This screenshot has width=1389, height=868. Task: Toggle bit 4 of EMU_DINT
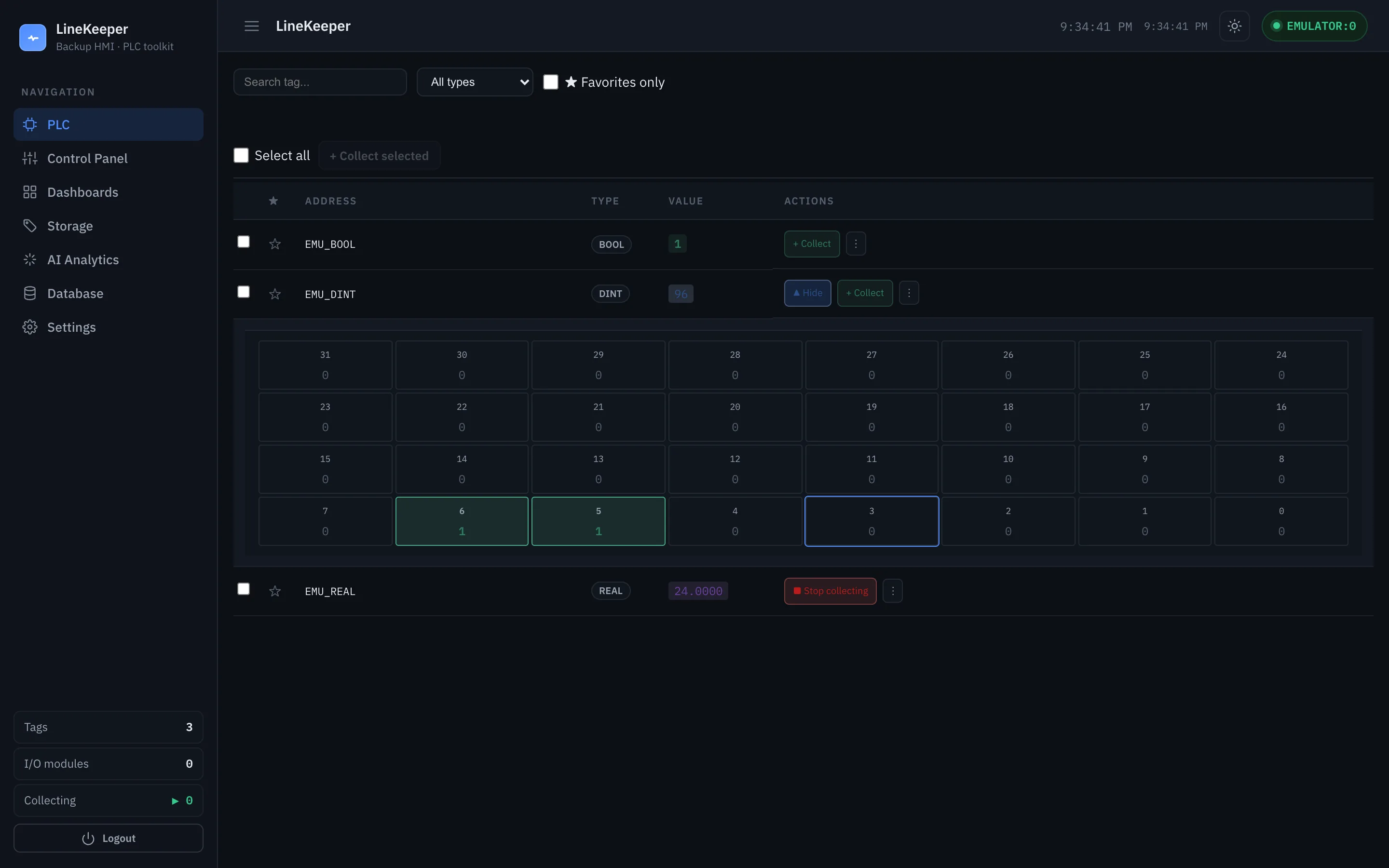[735, 521]
